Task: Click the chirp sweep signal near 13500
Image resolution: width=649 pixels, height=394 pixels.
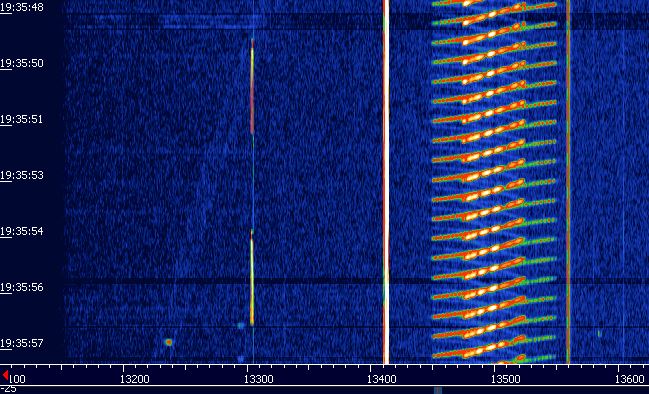Action: (x=494, y=182)
